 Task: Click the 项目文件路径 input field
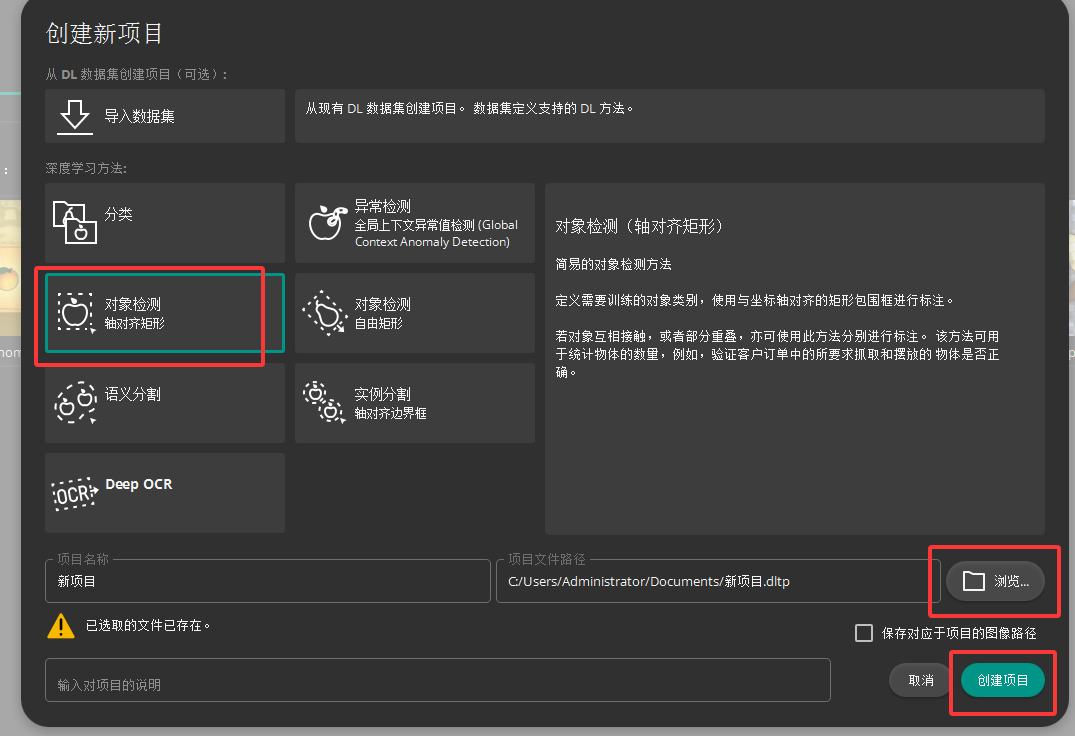(x=718, y=581)
